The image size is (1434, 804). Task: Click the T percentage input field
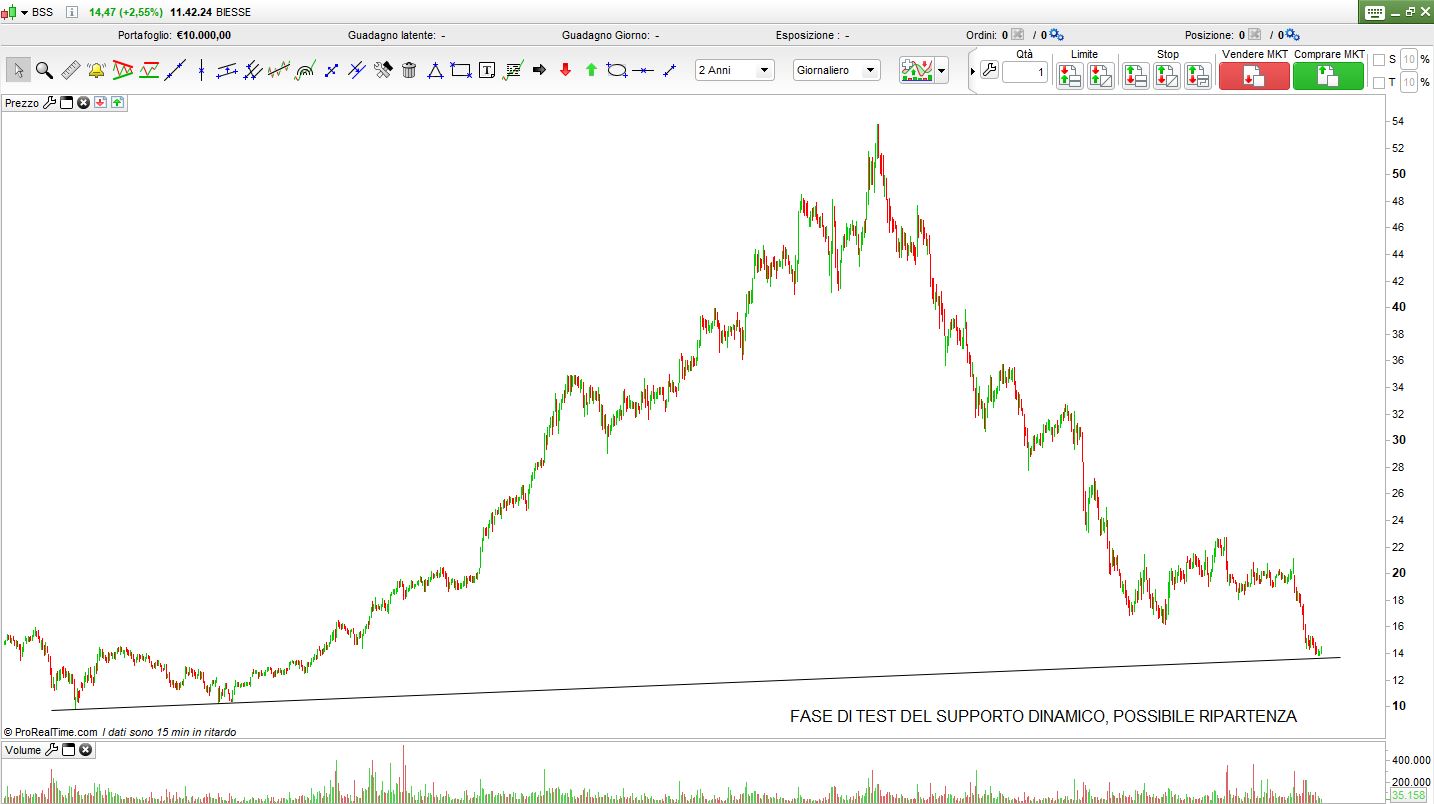(x=1408, y=82)
